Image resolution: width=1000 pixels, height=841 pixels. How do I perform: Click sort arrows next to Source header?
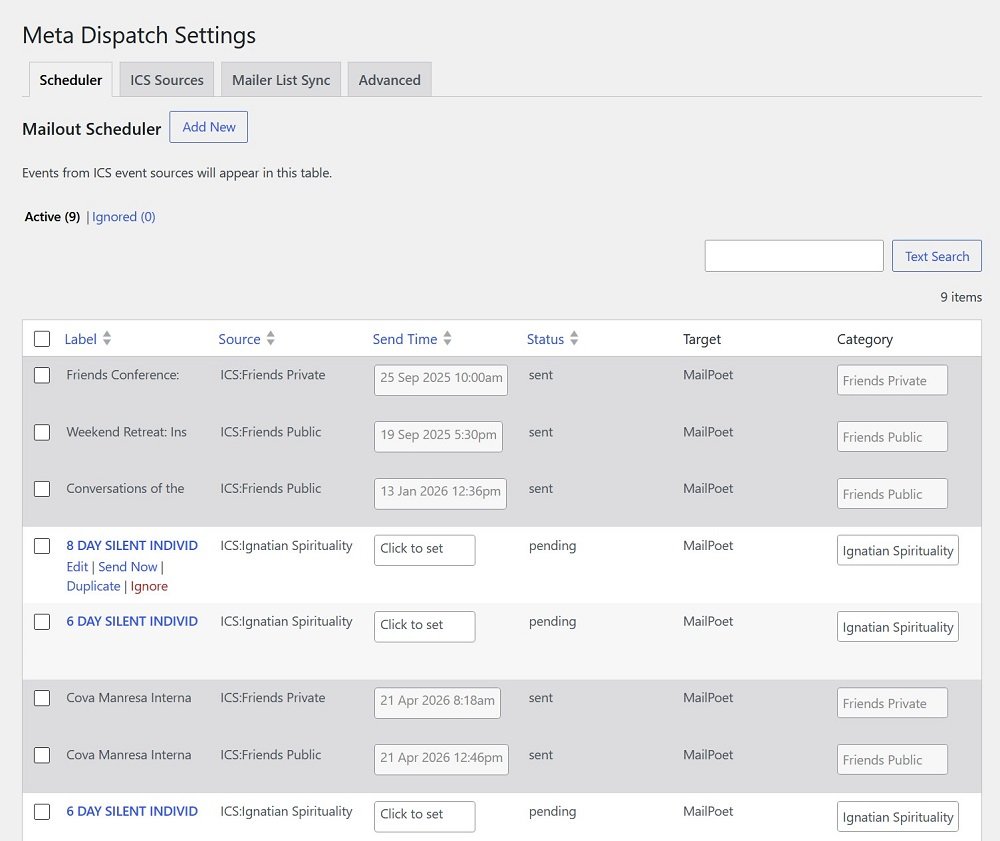270,339
